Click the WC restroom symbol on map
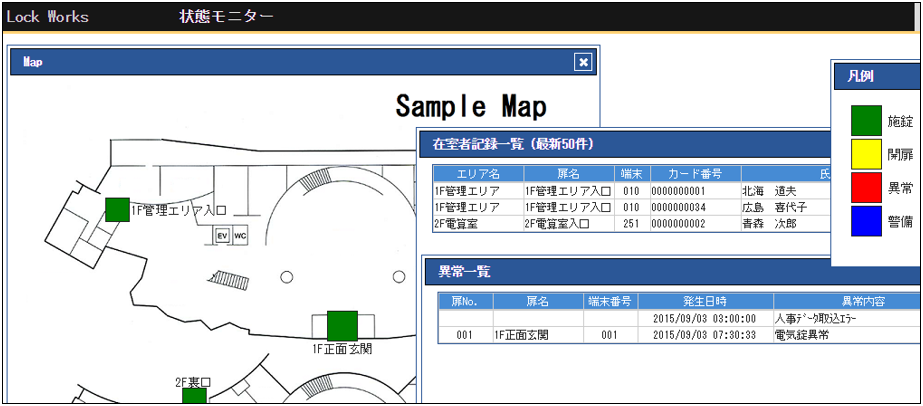The width and height of the screenshot is (923, 406). [x=240, y=236]
